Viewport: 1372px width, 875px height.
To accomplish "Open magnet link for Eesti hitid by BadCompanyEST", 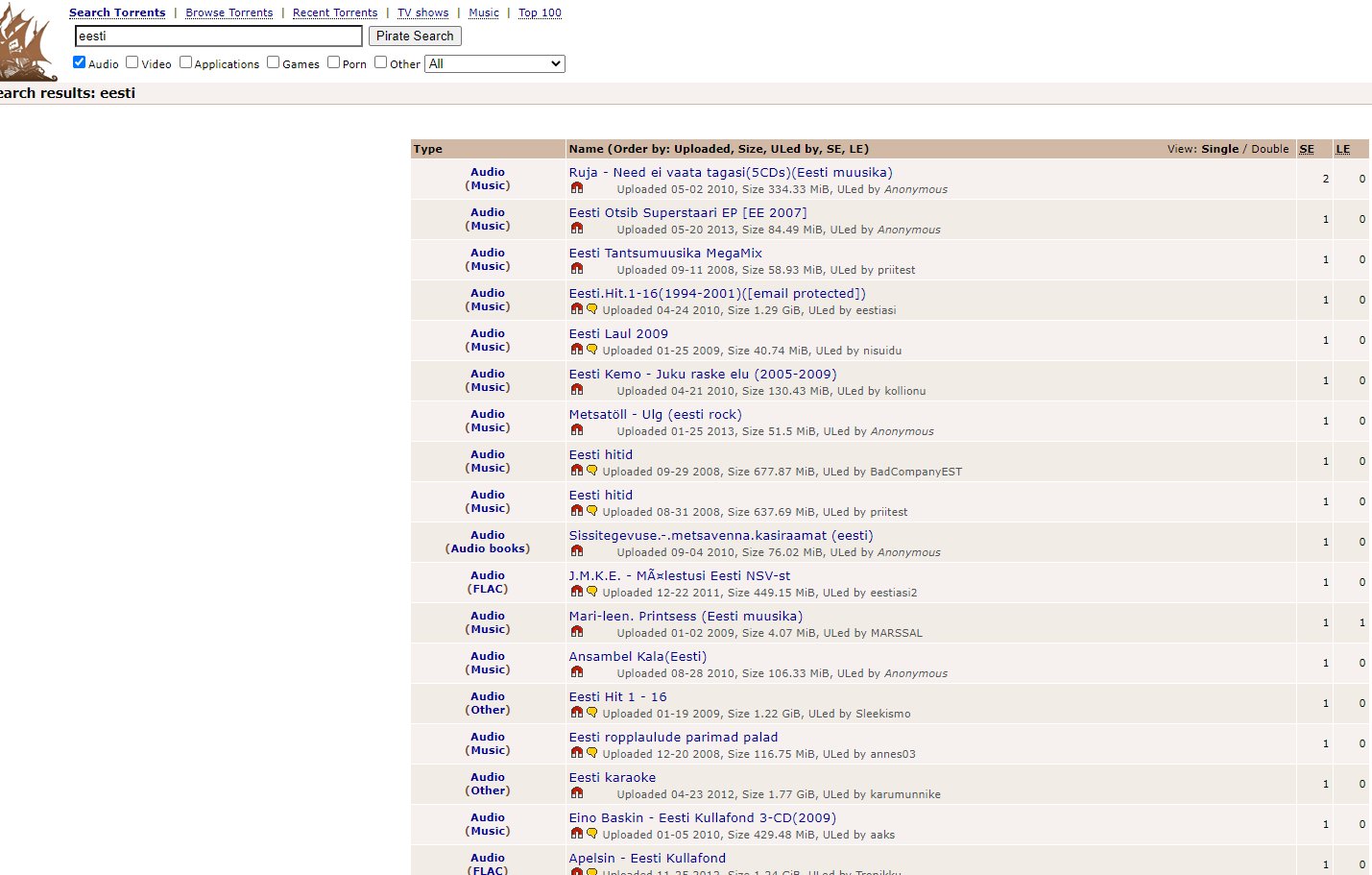I will pyautogui.click(x=577, y=471).
